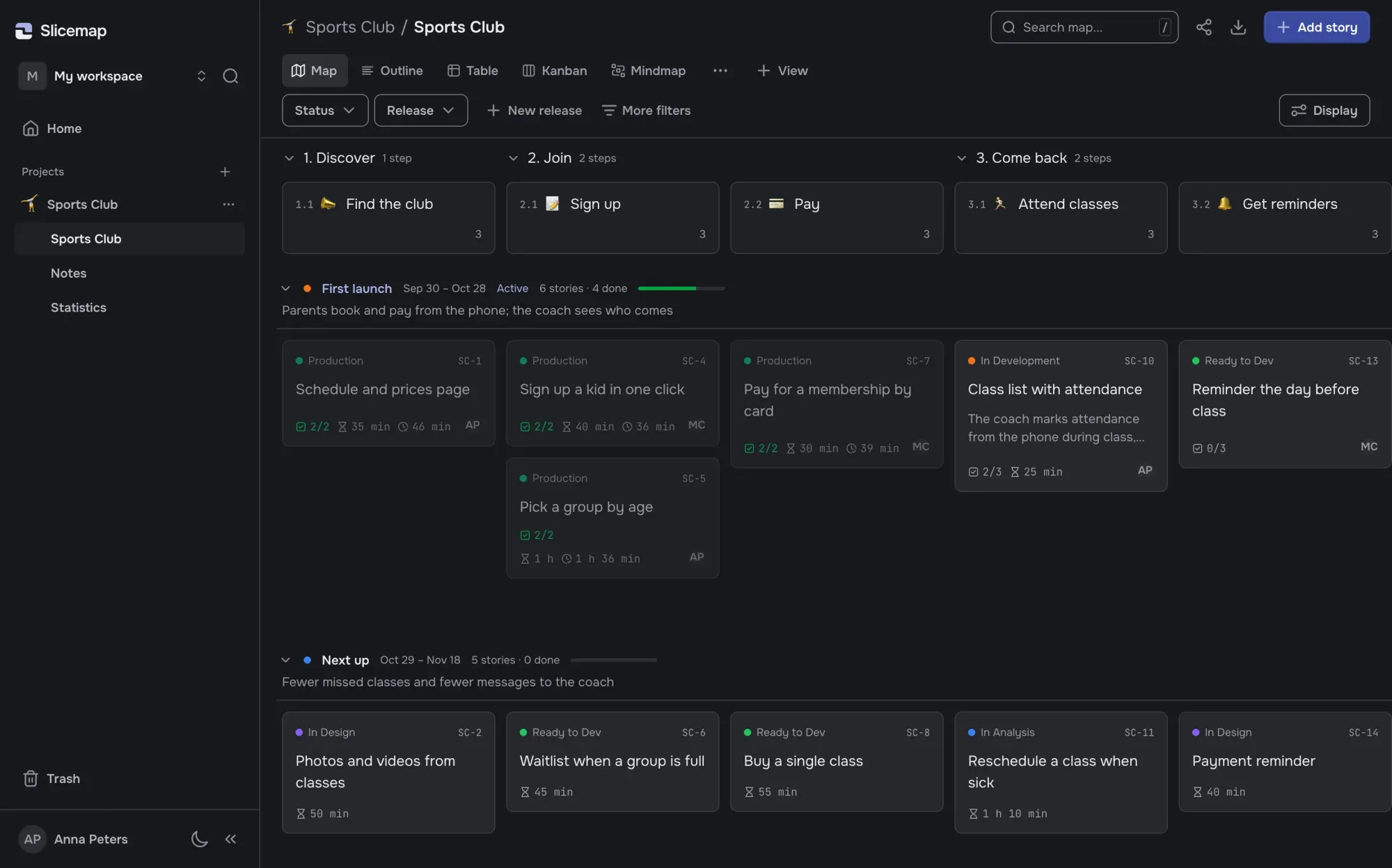Collapse the Next up release
Viewport: 1392px width, 868px height.
[285, 660]
